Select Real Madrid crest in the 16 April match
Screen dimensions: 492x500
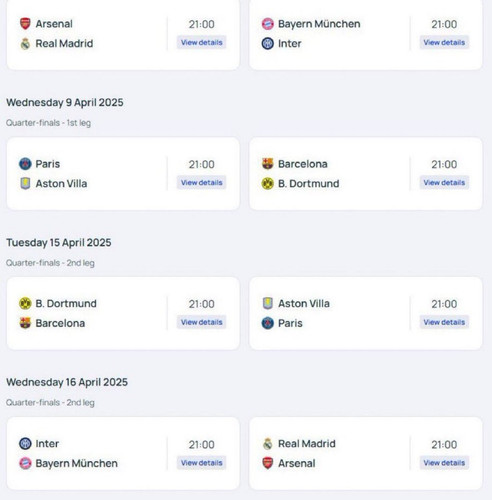(x=268, y=444)
